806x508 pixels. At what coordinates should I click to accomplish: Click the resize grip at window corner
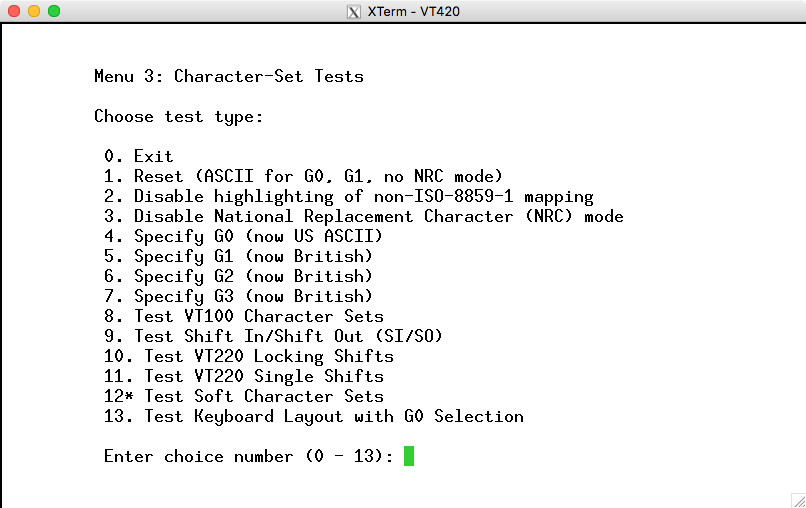point(797,499)
